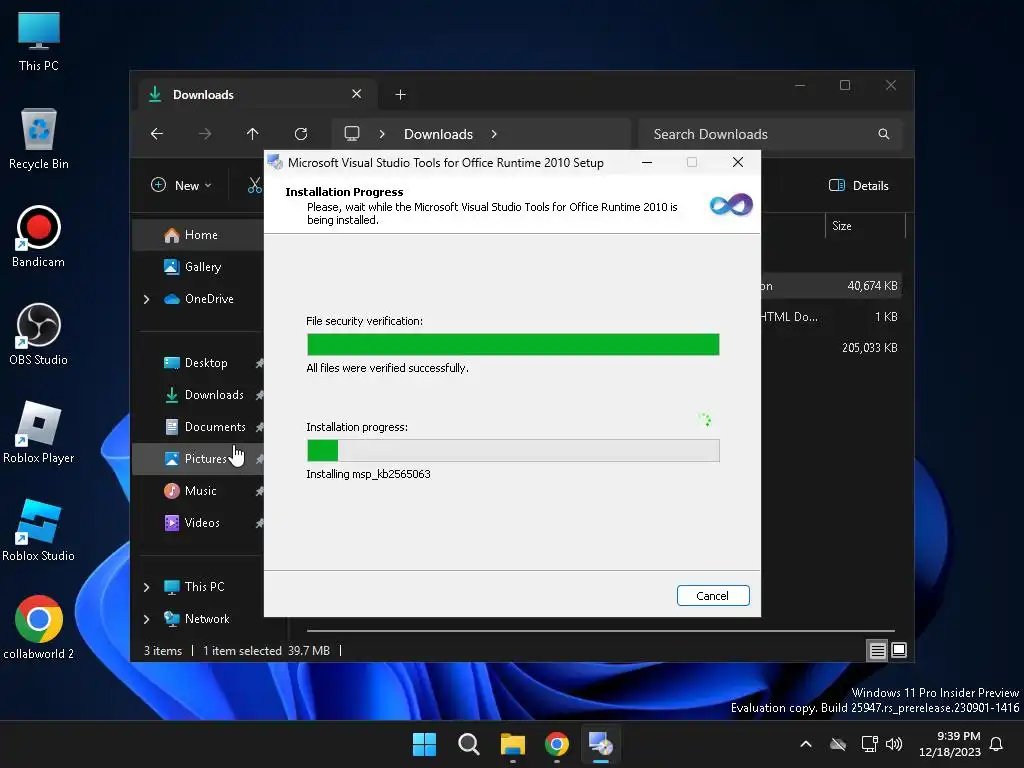Open OneDrive in the navigation pane
This screenshot has width=1024, height=768.
[199, 298]
